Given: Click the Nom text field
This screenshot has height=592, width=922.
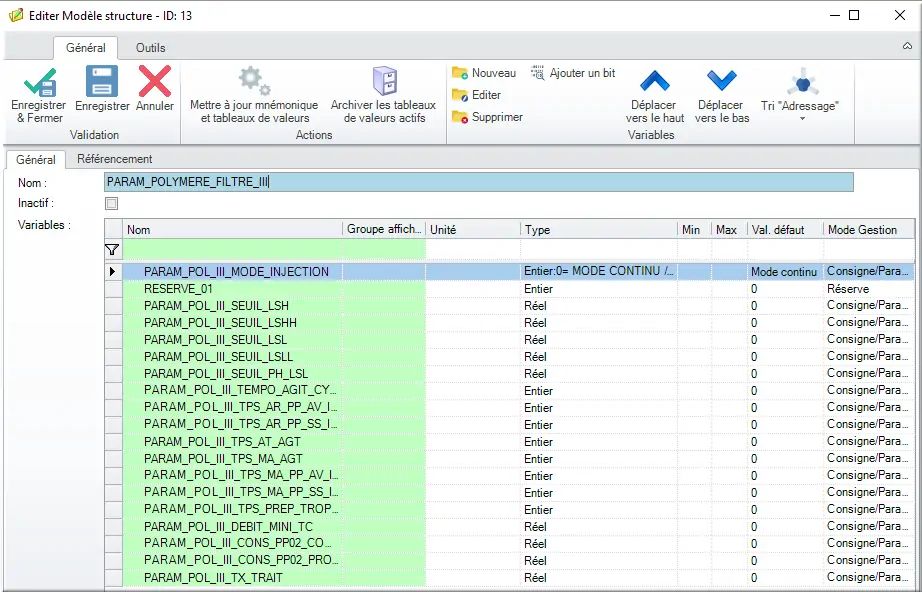Looking at the screenshot, I should point(479,182).
